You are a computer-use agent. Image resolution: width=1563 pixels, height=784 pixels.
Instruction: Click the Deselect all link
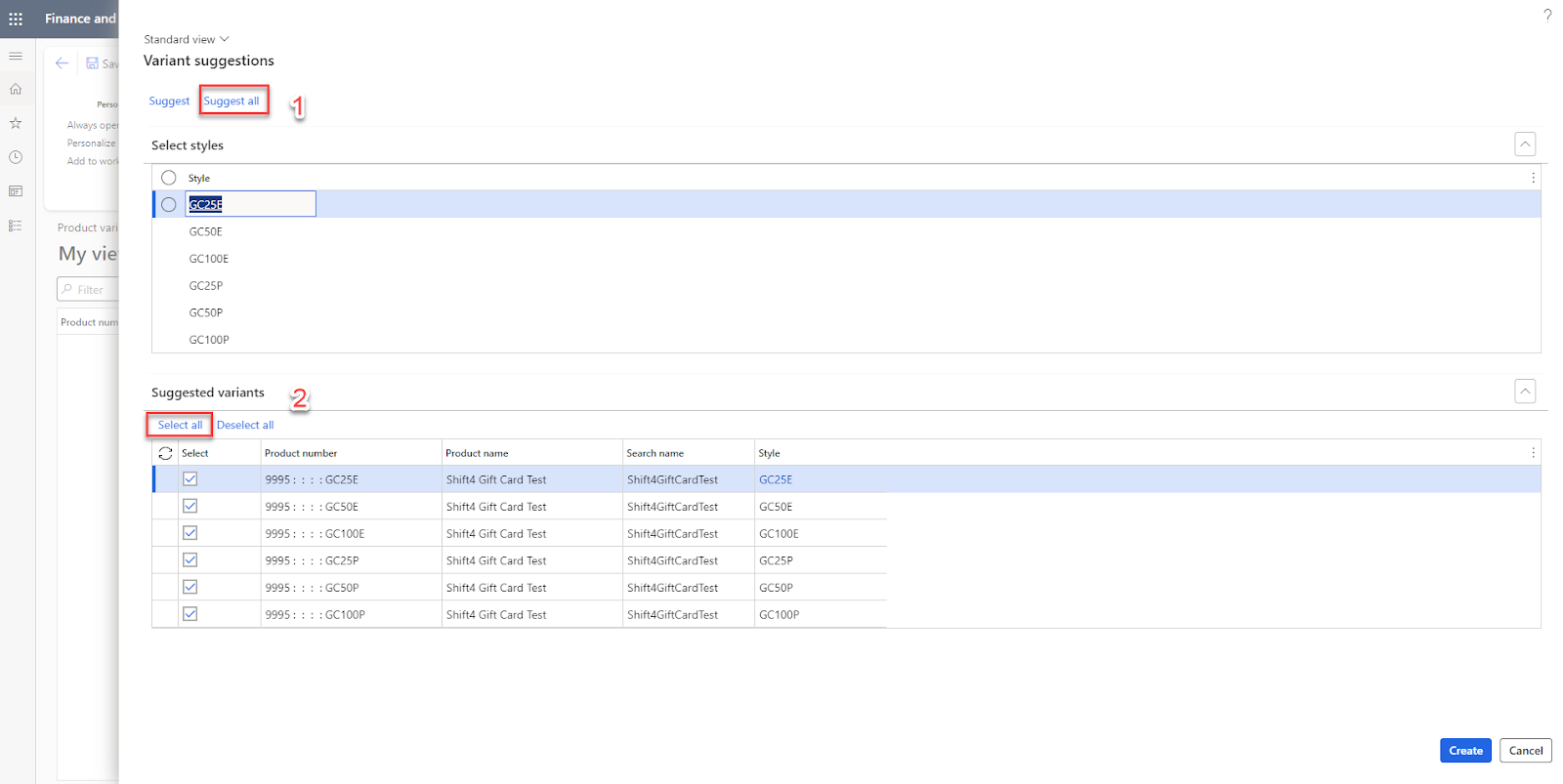pos(245,425)
